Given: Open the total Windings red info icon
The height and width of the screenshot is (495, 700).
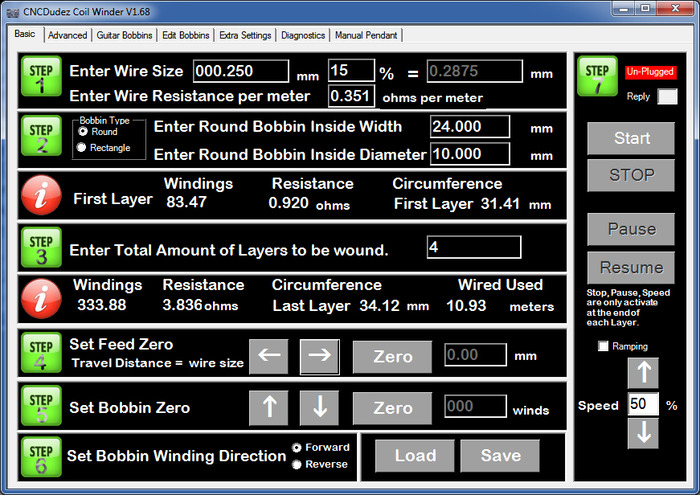Looking at the screenshot, I should click(x=42, y=299).
